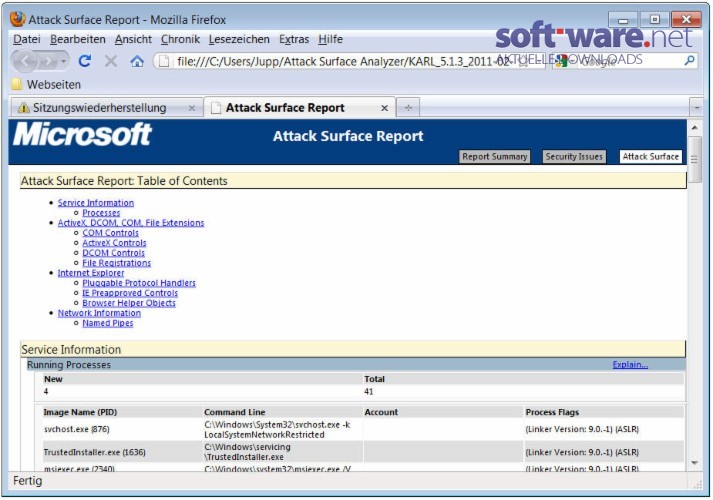
Task: Click the warning icon on Sitzungswiederherstellung tab
Action: pos(23,108)
